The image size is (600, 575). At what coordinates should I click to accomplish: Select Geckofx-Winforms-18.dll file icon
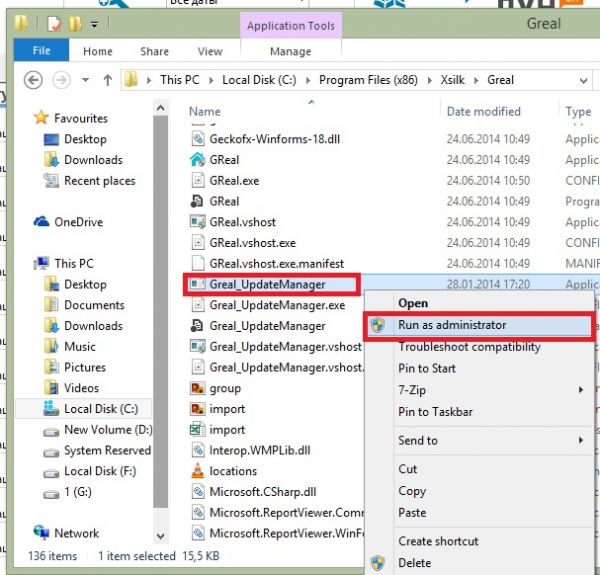coord(197,139)
